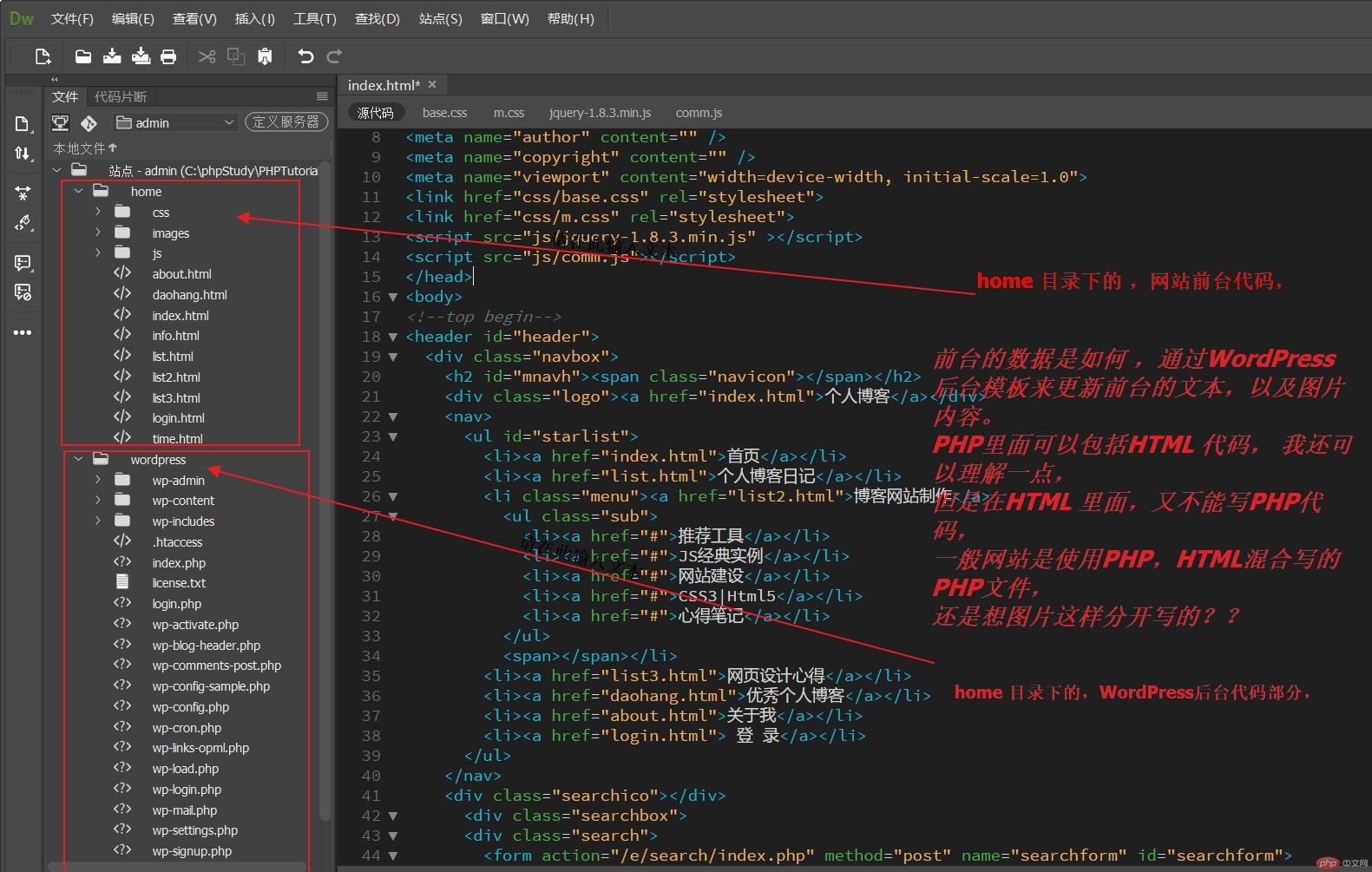Open related file base.css
Viewport: 1372px width, 872px height.
point(444,113)
